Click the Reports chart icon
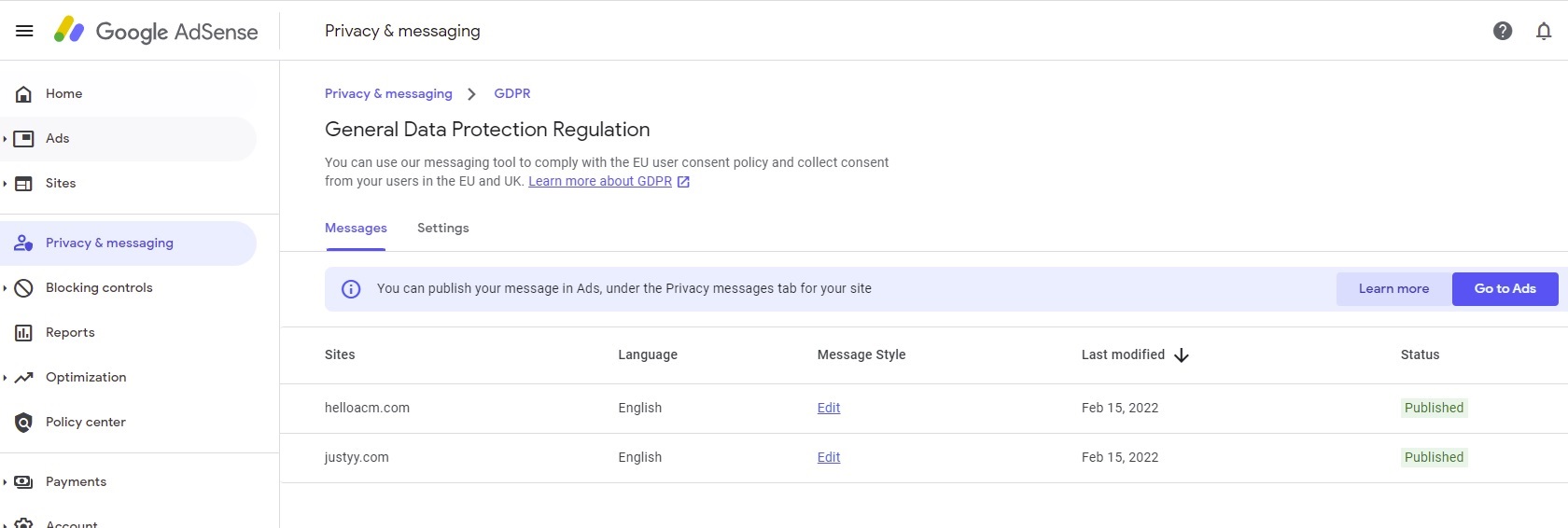The width and height of the screenshot is (1568, 528). point(24,332)
